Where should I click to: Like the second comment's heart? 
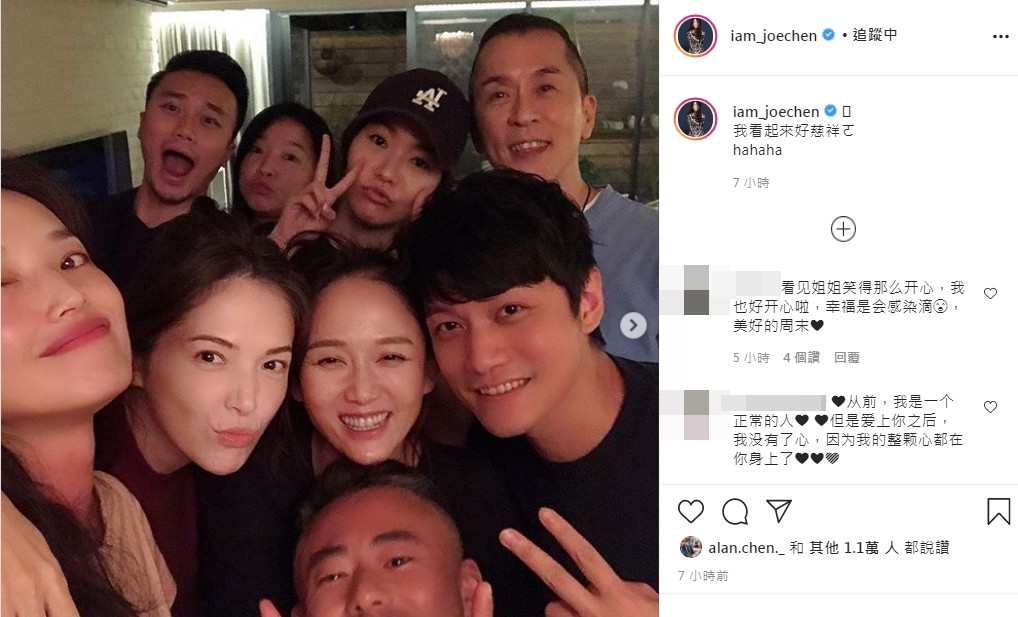click(x=990, y=407)
